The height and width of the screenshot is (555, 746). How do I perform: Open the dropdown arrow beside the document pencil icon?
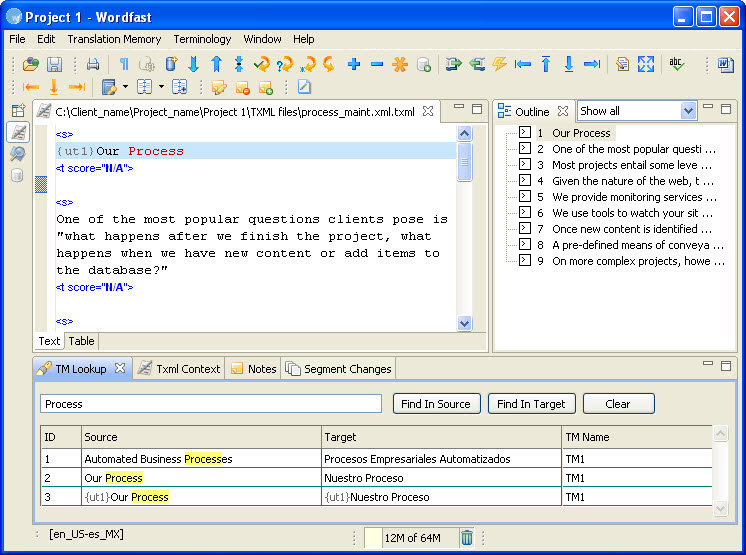tap(125, 87)
